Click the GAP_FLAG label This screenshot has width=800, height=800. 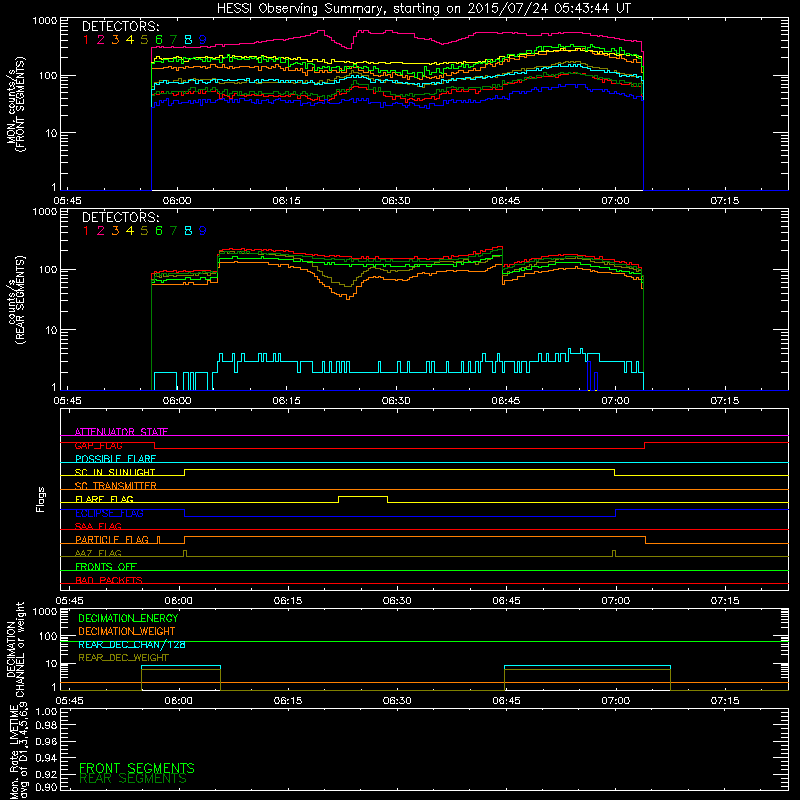click(98, 445)
